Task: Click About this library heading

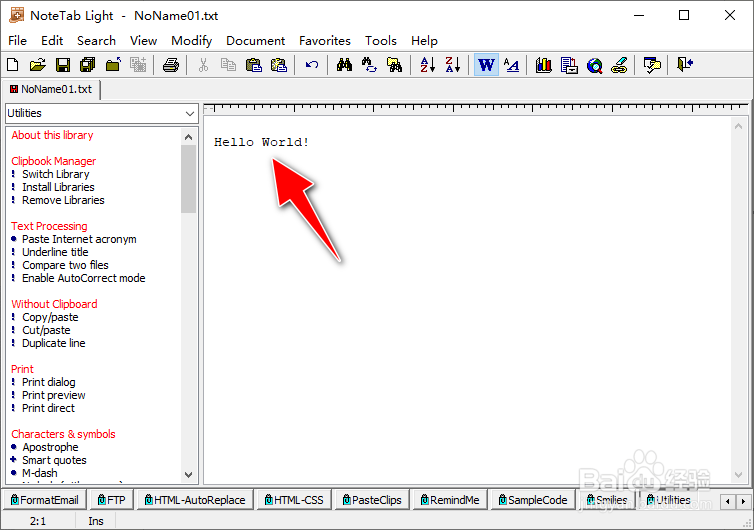Action: [x=52, y=135]
